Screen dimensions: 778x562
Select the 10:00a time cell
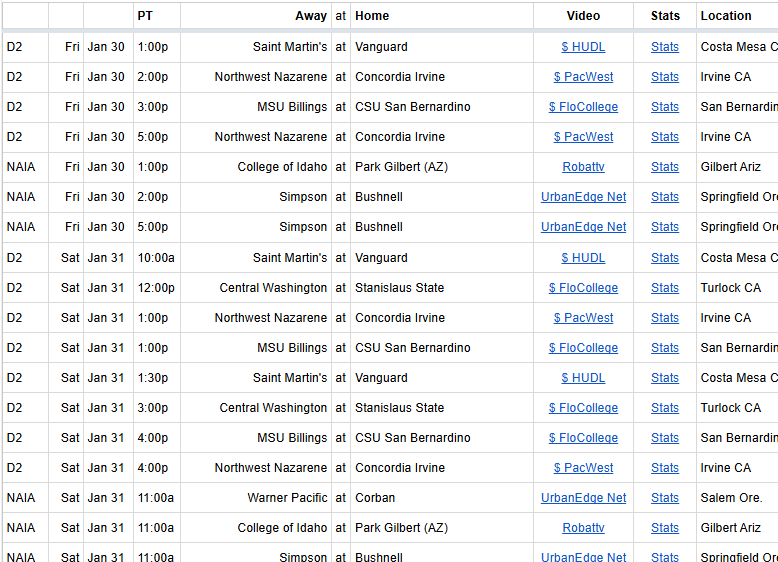click(157, 258)
